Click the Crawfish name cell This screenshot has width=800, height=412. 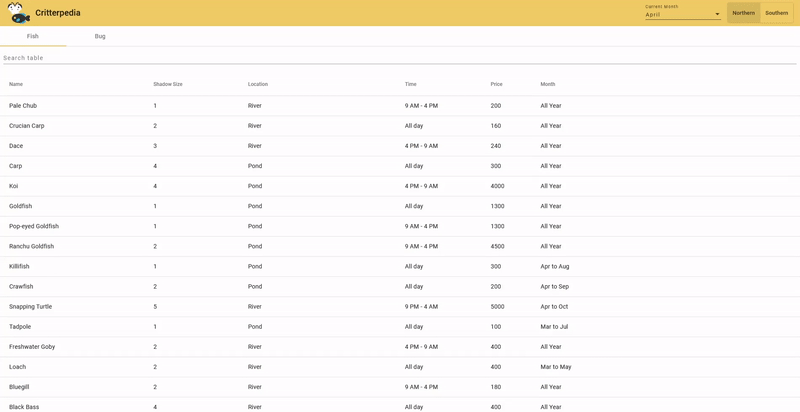[x=21, y=287]
